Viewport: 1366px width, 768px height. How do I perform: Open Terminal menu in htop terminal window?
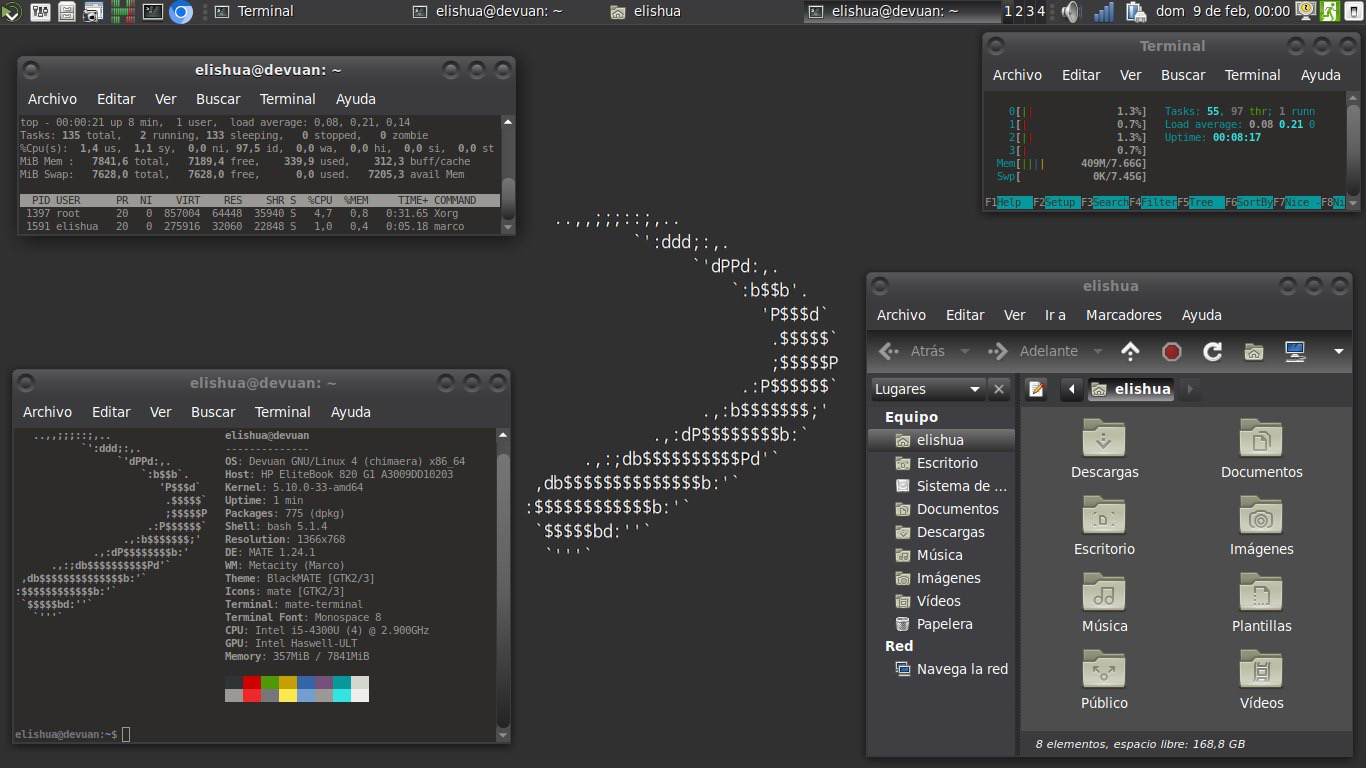coord(1252,75)
